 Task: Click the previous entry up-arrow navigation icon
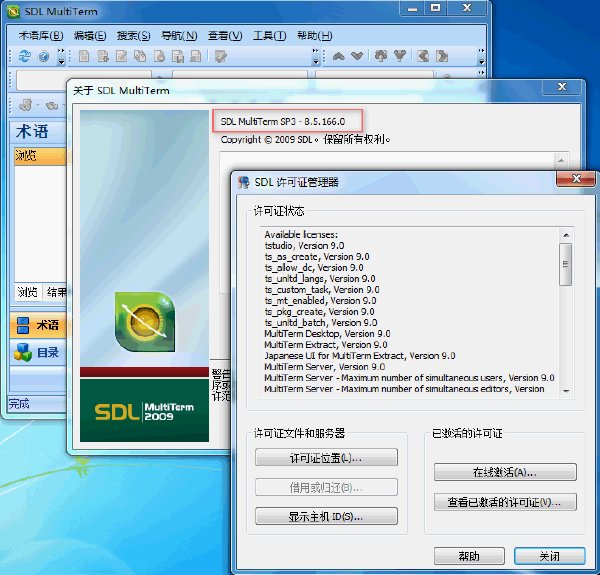(339, 56)
